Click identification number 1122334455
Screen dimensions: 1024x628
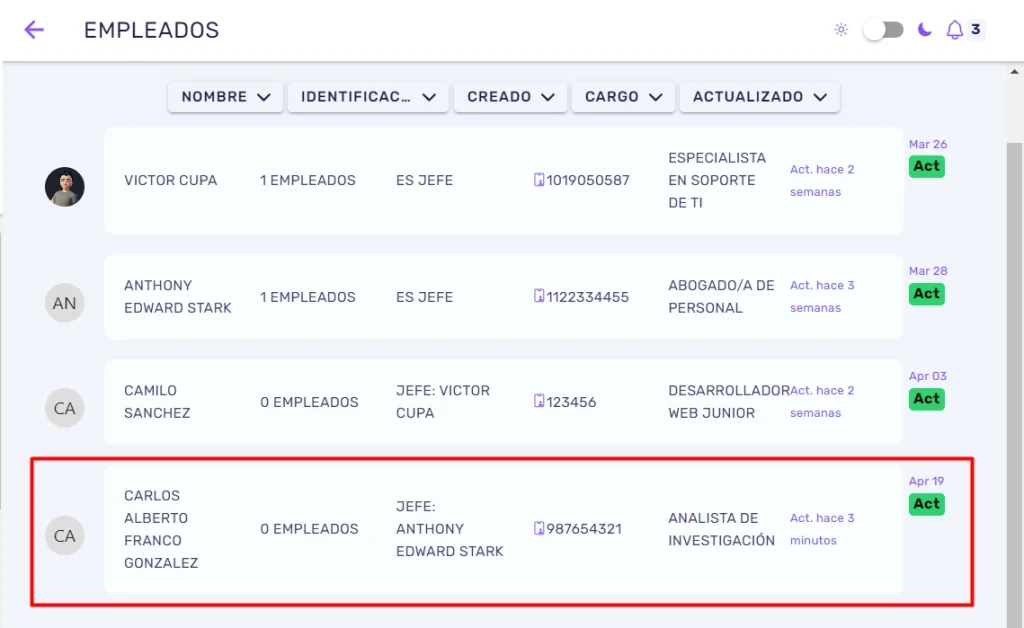coord(588,297)
